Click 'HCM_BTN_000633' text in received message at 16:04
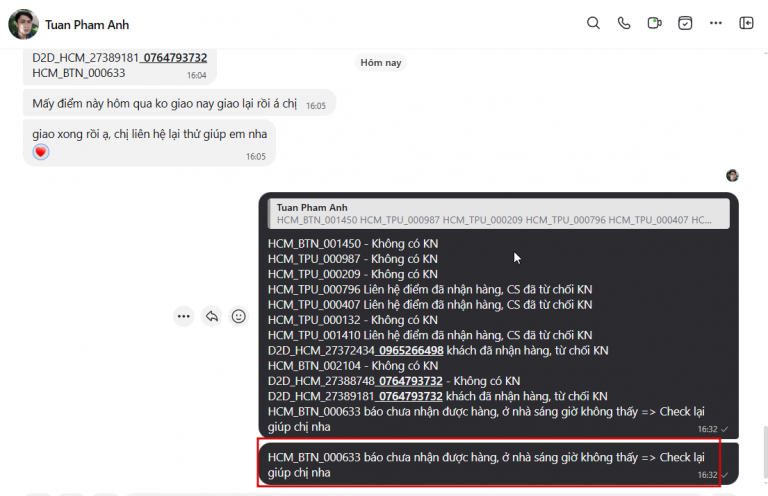Image resolution: width=768 pixels, height=496 pixels. tap(78, 73)
